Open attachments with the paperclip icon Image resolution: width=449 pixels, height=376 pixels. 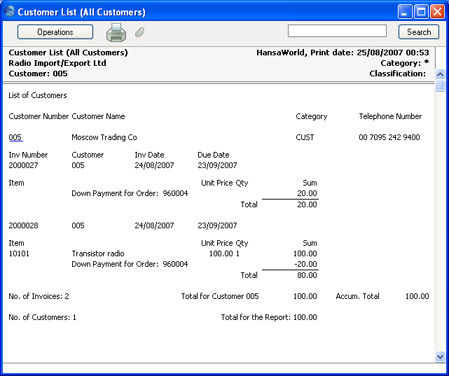(140, 32)
